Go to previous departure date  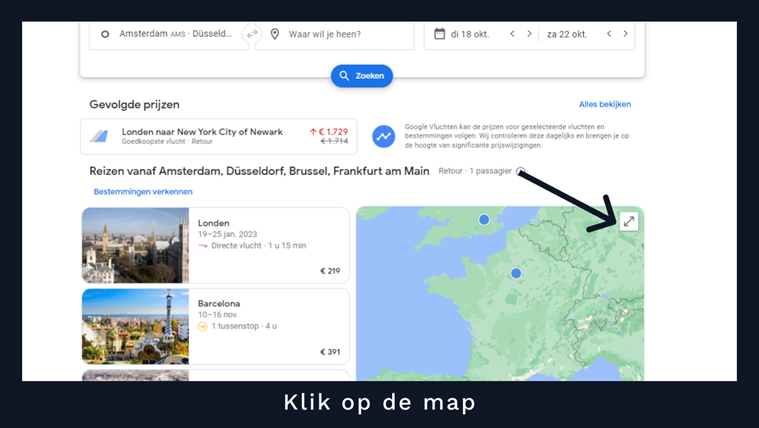[x=512, y=34]
